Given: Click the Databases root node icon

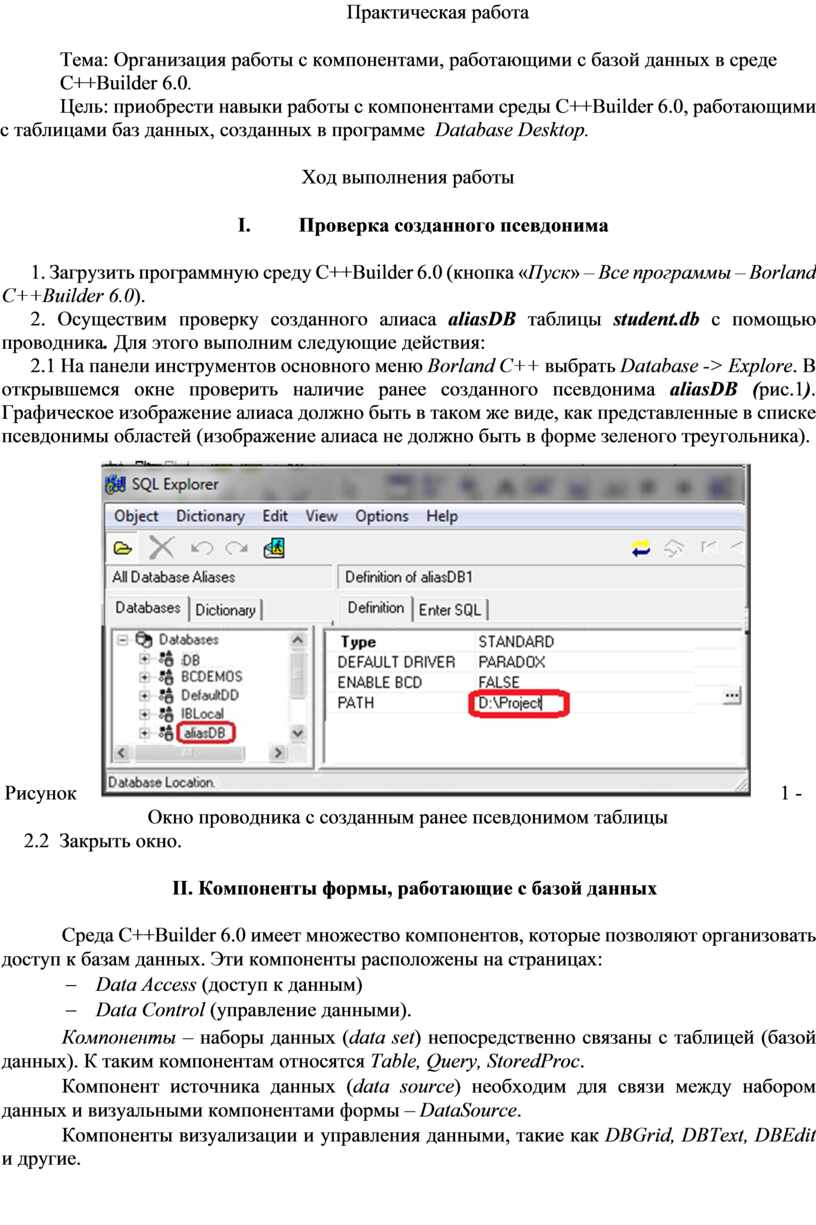Looking at the screenshot, I should pyautogui.click(x=144, y=639).
